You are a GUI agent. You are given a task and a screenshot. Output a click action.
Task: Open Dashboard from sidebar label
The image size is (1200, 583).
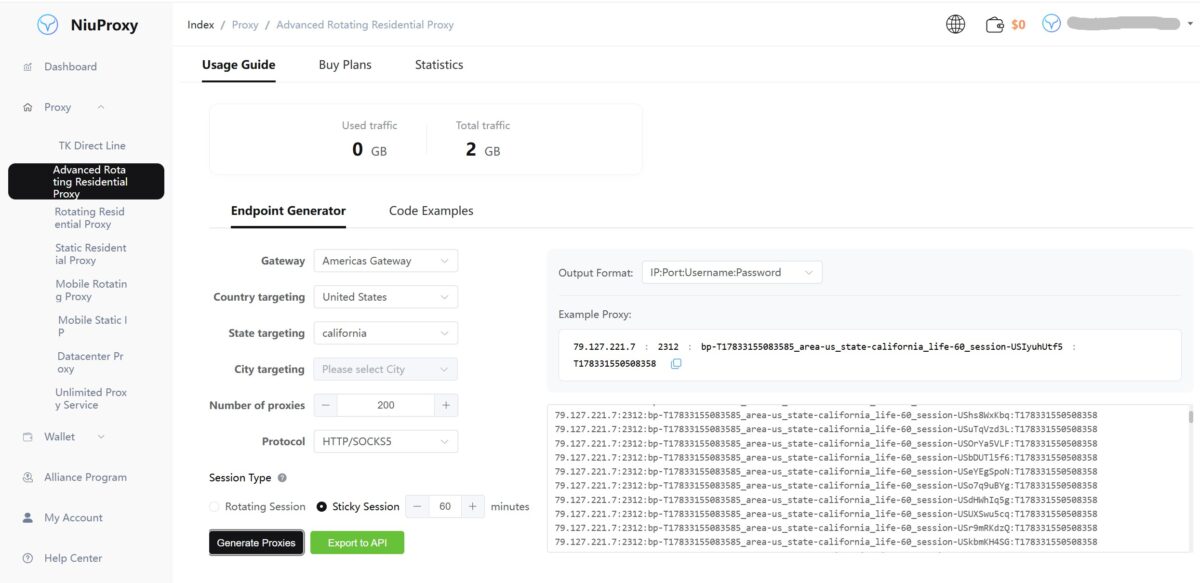pyautogui.click(x=70, y=67)
